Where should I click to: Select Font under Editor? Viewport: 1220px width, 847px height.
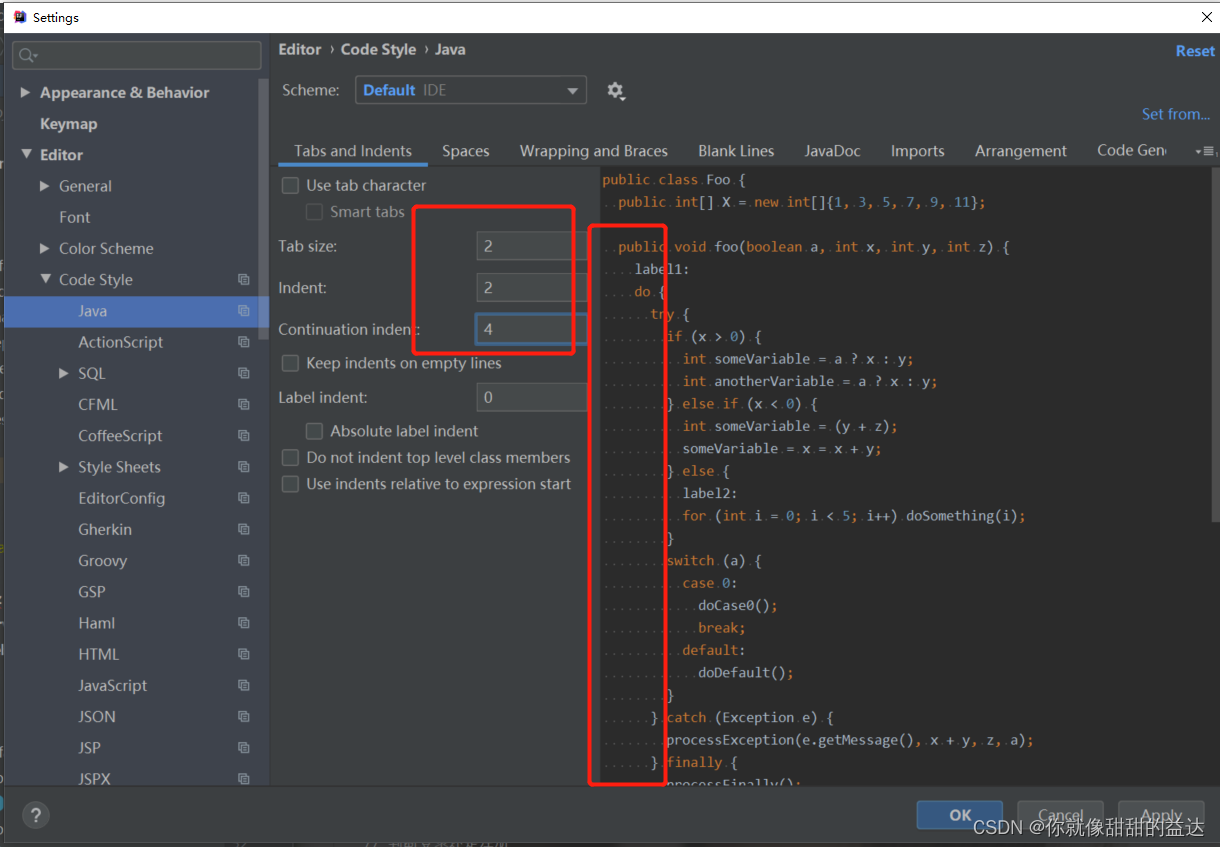click(x=75, y=217)
